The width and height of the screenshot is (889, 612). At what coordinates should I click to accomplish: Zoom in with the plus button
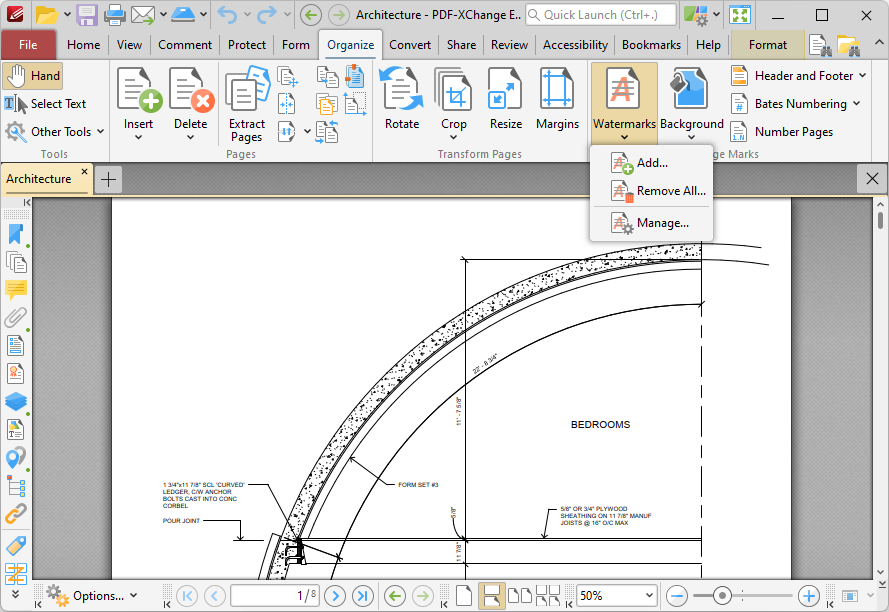808,596
